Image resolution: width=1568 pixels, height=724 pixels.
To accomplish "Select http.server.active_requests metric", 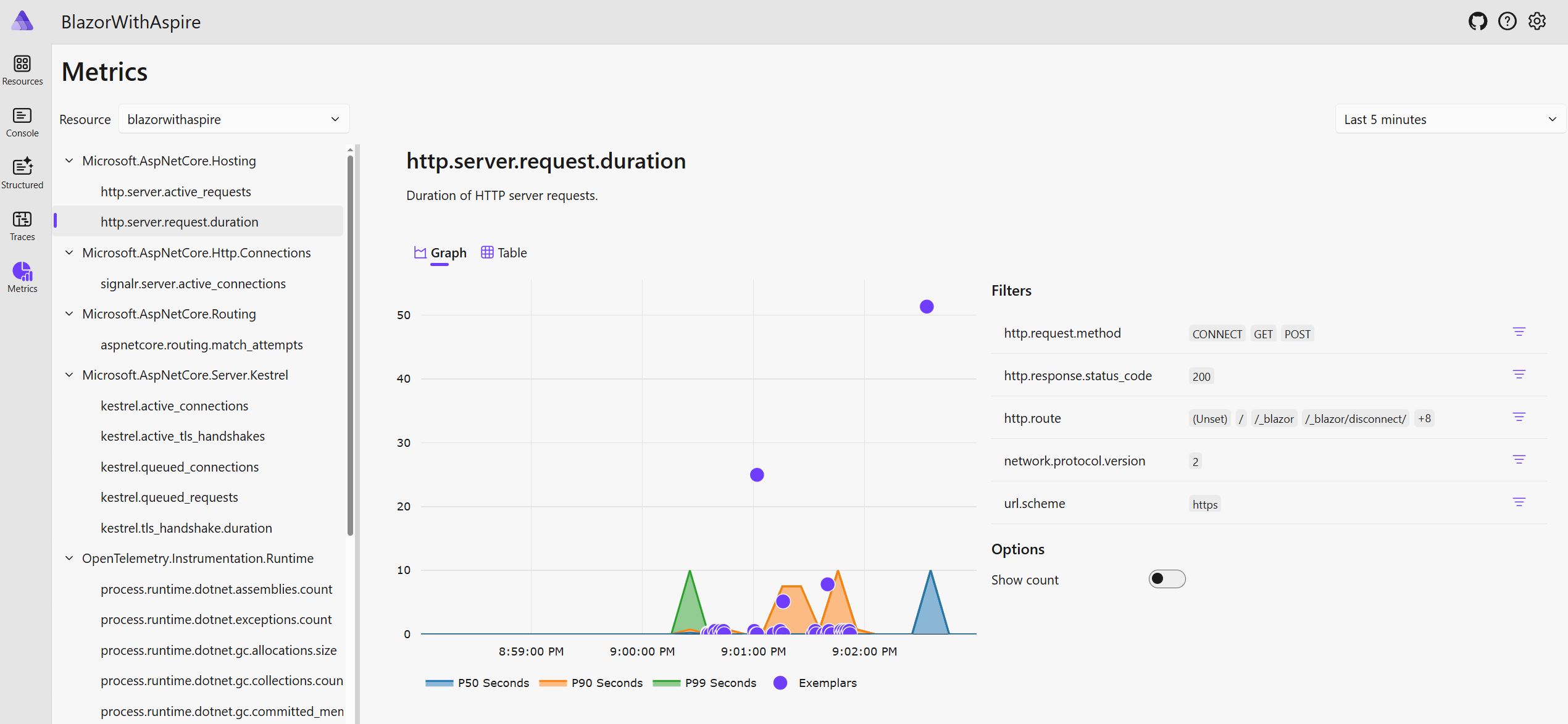I will pos(176,191).
